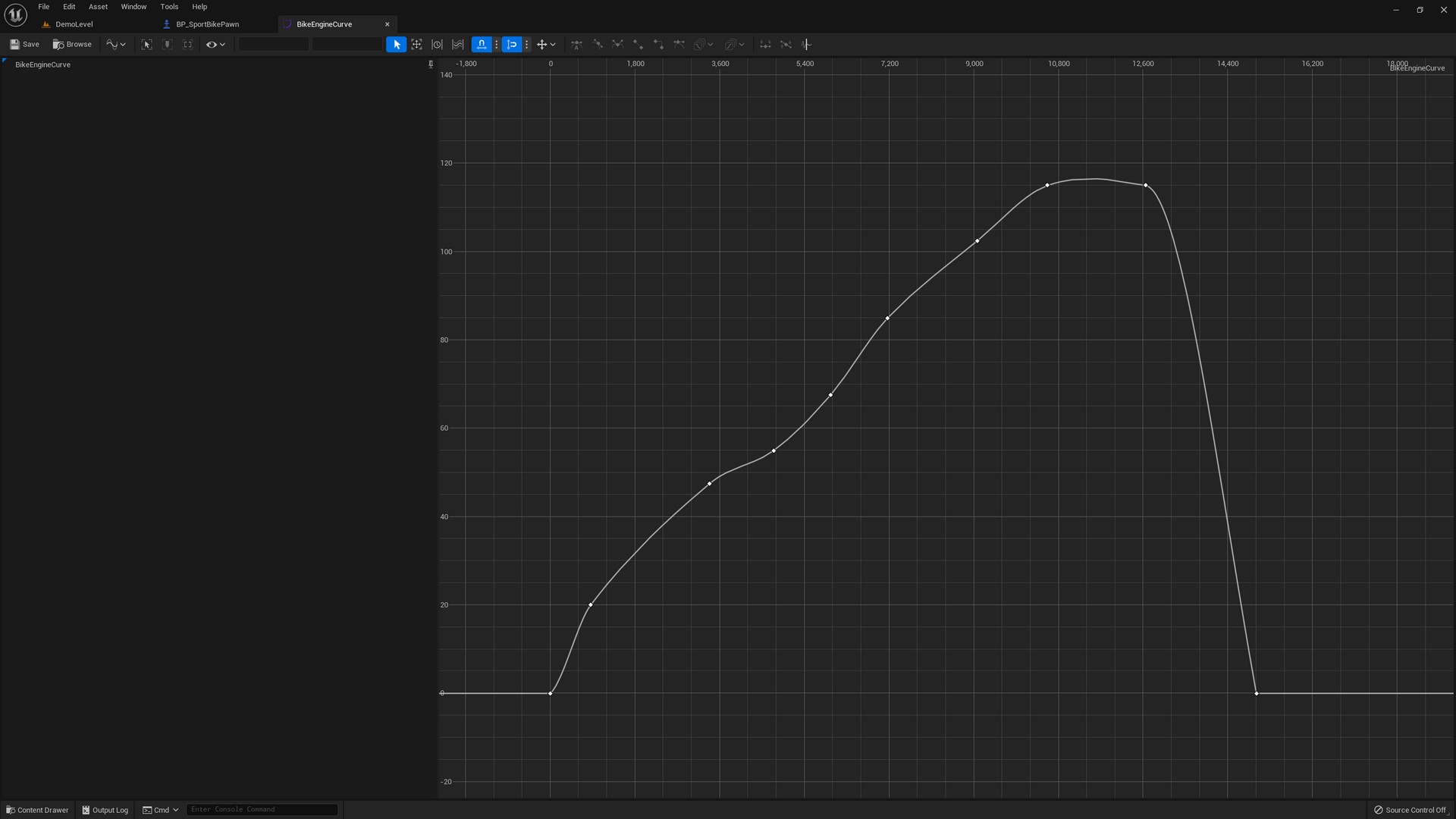Open the Content Drawer

click(x=37, y=810)
